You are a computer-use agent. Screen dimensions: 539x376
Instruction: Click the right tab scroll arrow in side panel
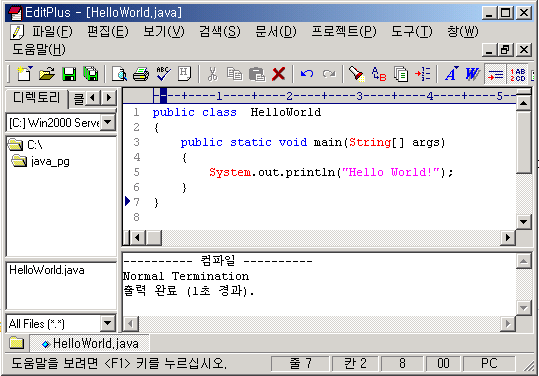109,98
